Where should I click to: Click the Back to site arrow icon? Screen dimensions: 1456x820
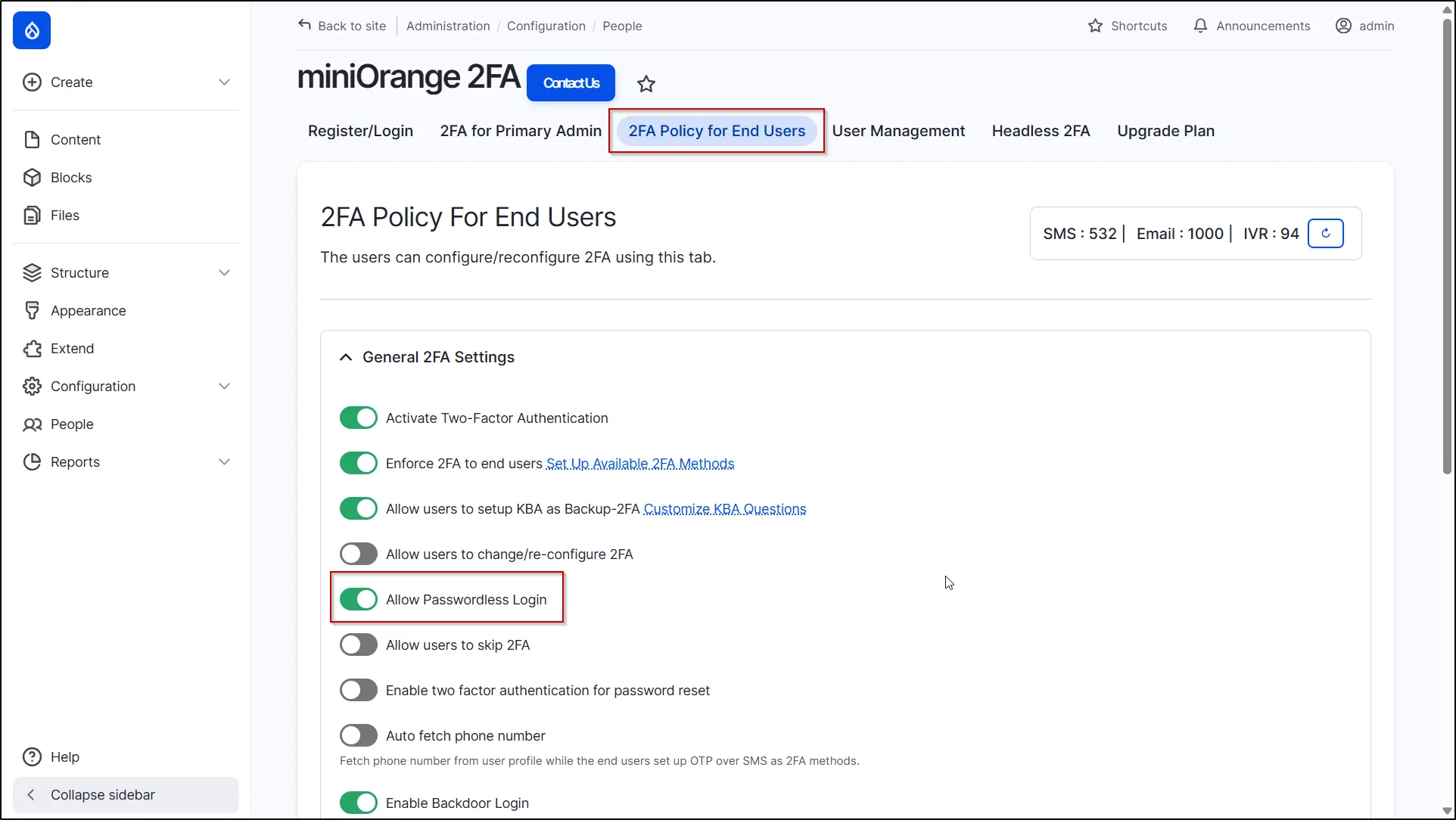[304, 24]
